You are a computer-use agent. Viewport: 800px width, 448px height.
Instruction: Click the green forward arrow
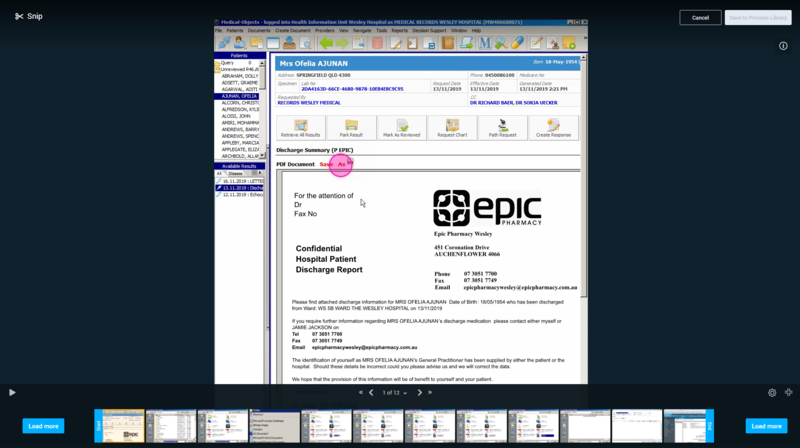[342, 43]
